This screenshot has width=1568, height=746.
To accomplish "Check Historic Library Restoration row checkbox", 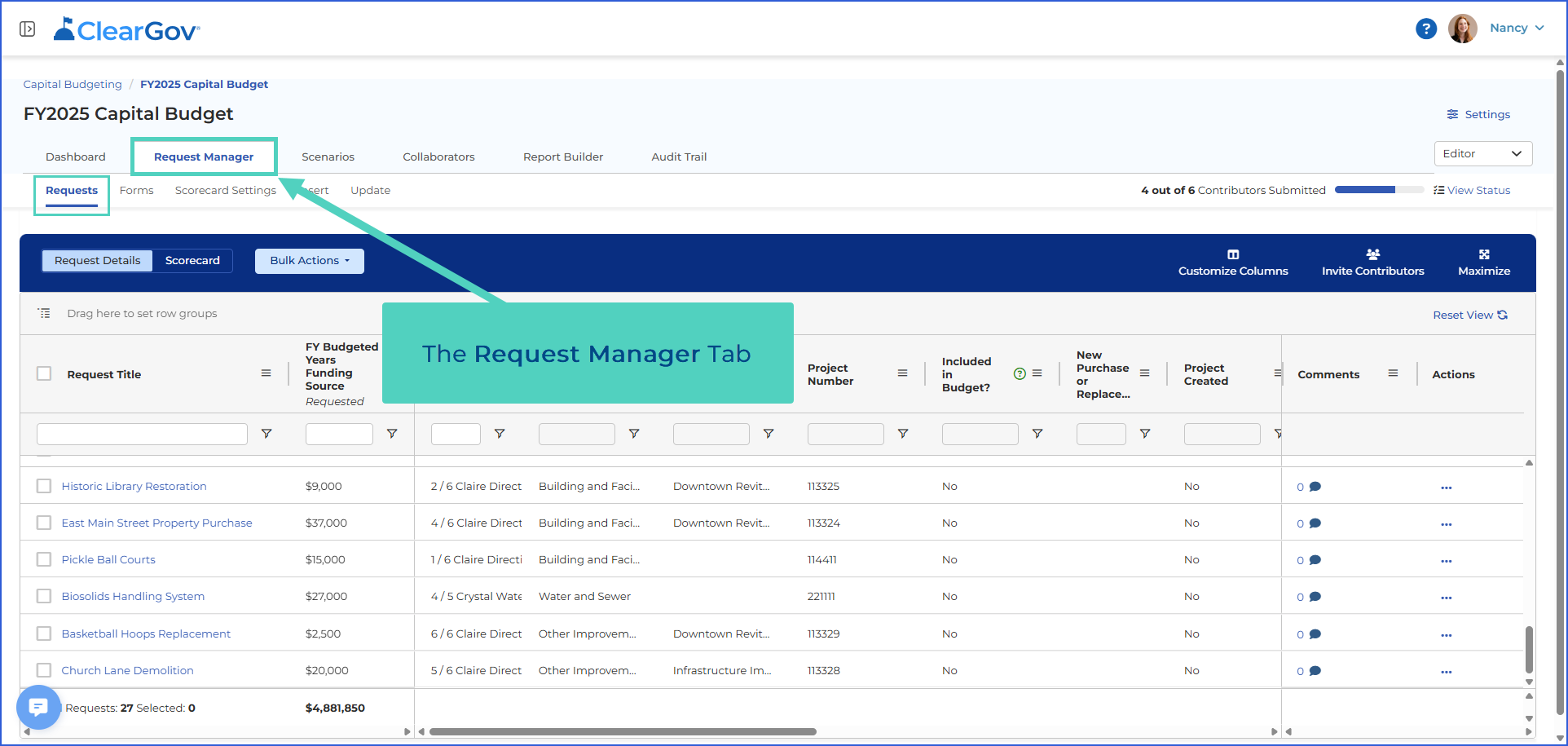I will (44, 486).
